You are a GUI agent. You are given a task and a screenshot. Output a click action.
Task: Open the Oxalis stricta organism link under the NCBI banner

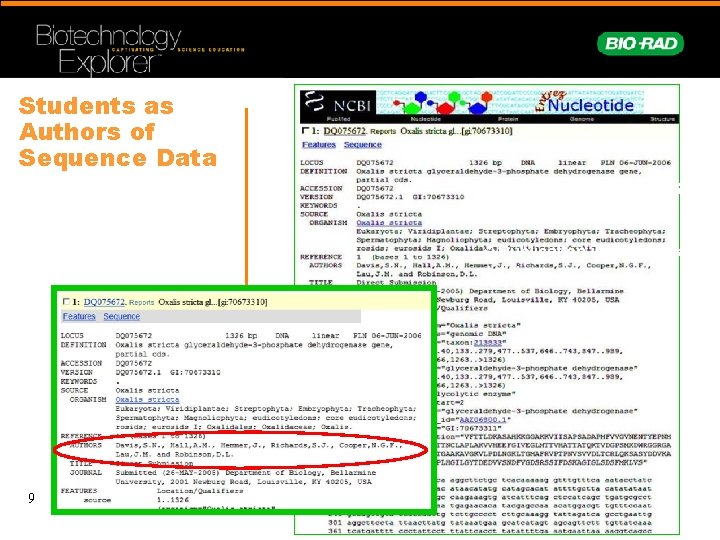tap(389, 223)
